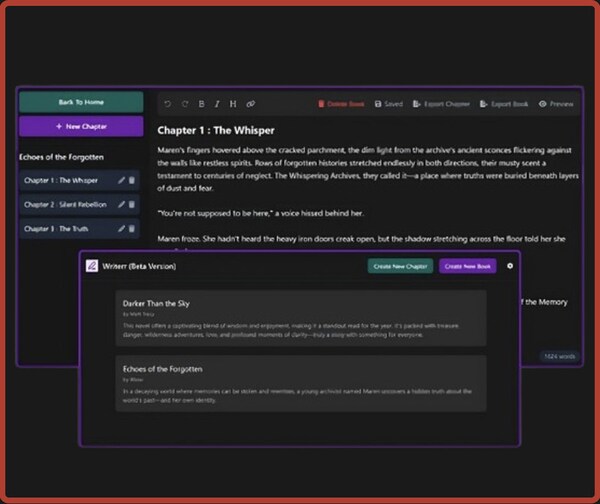
Task: Toggle italic formatting in the editor
Action: click(217, 104)
